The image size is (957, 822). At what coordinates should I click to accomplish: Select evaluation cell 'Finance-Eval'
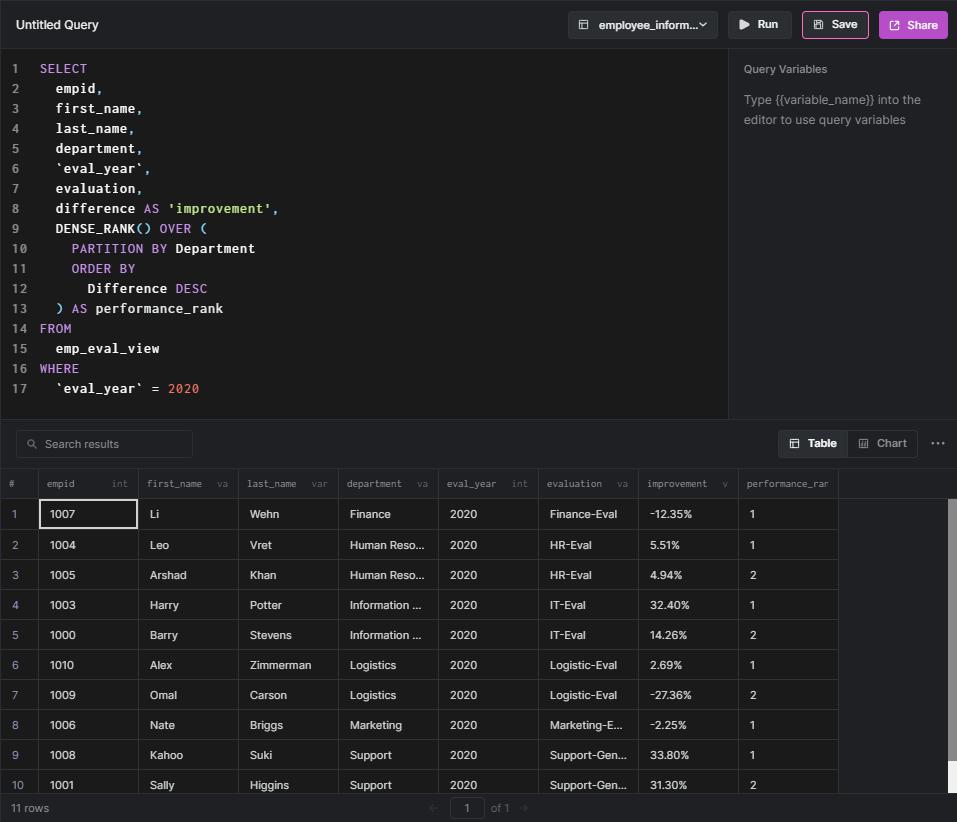588,514
